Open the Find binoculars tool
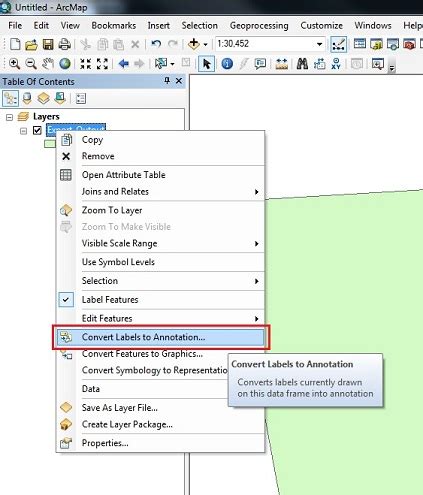 [302, 63]
